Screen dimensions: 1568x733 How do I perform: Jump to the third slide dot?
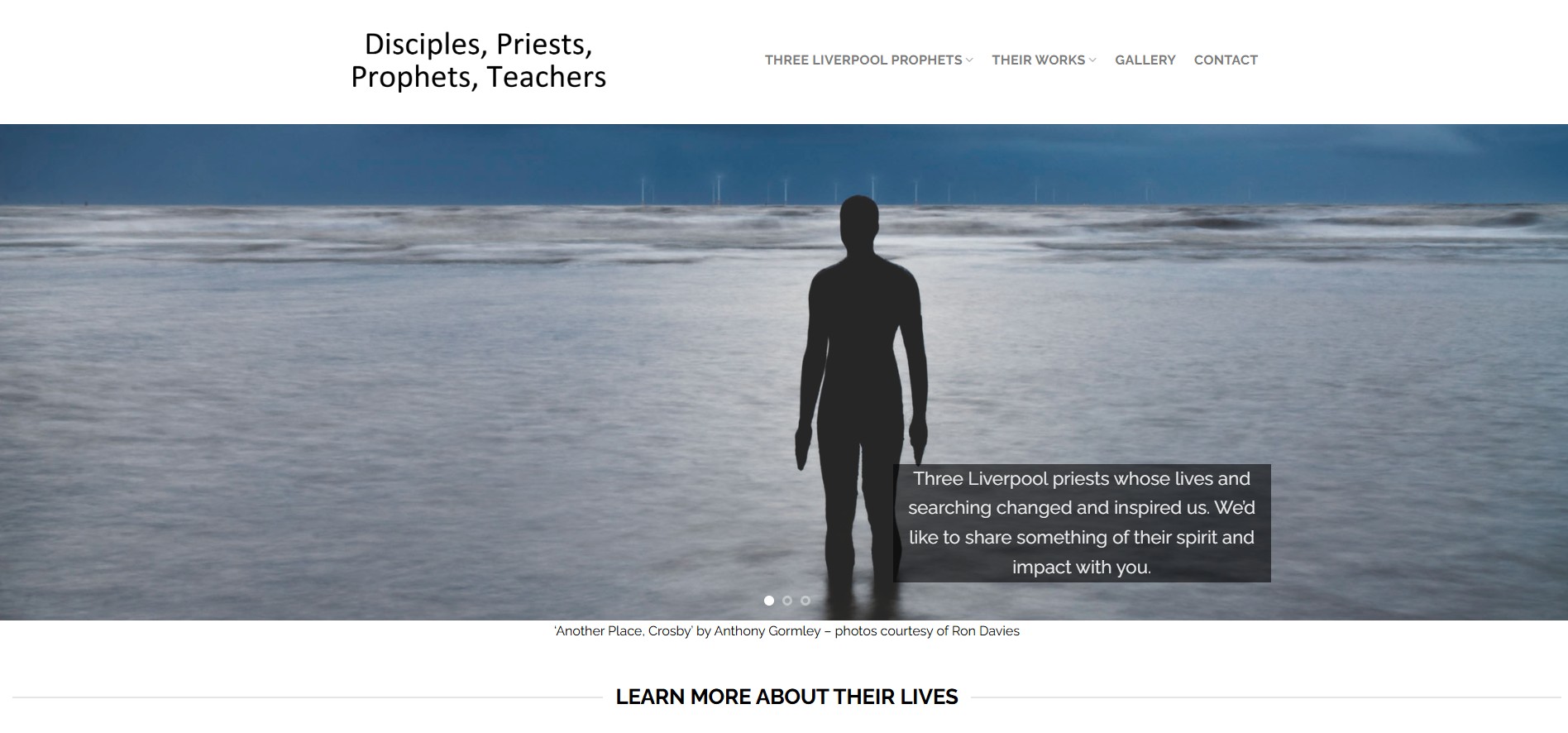(x=806, y=601)
